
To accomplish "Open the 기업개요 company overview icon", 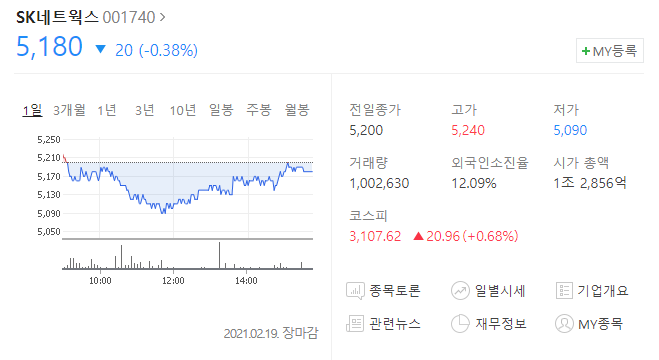I will [x=564, y=291].
